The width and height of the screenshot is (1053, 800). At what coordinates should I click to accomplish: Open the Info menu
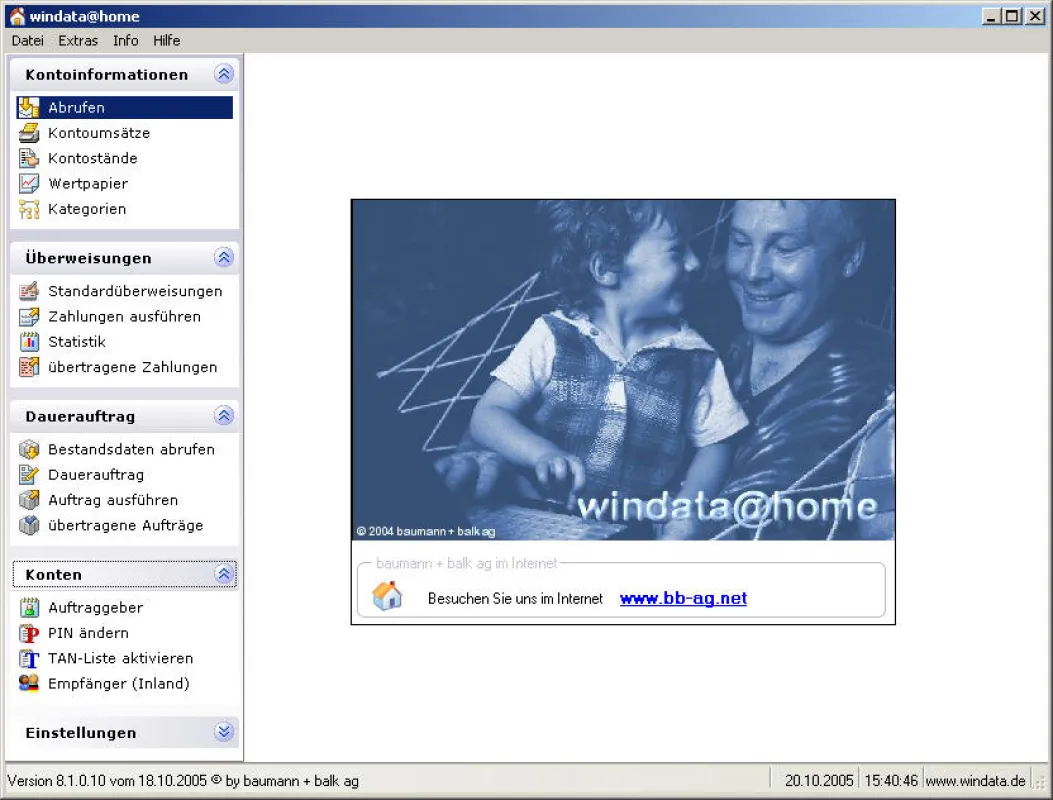(126, 40)
